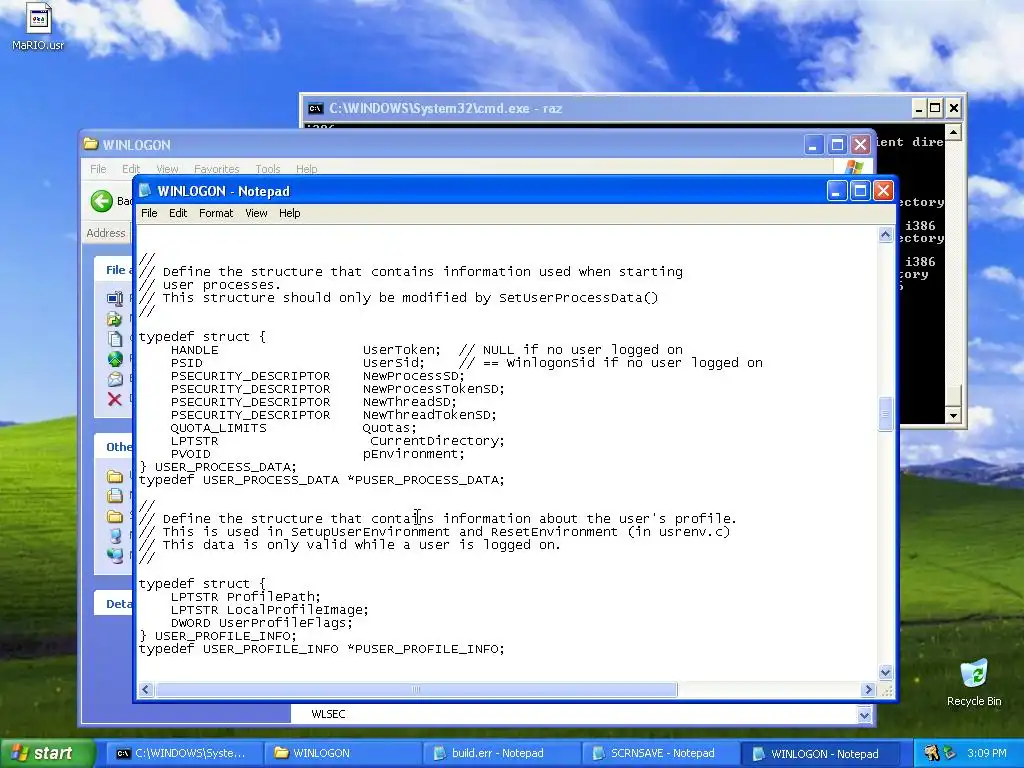Click Notepad vertical scrollbar up arrow
Viewport: 1024px width, 768px height.
pyautogui.click(x=886, y=234)
